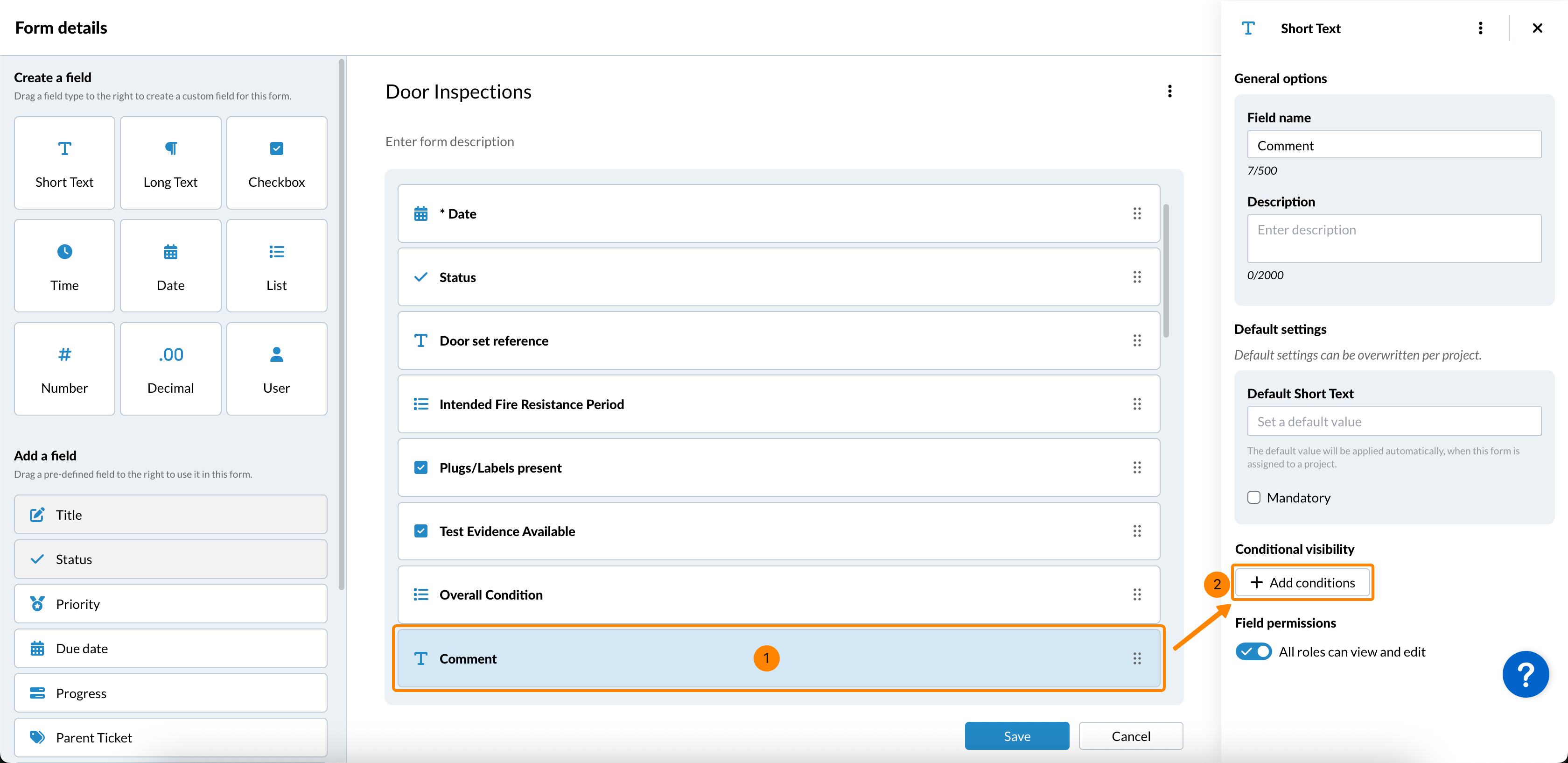Pick the Decimal field type tile
The height and width of the screenshot is (763, 1568).
tap(170, 369)
